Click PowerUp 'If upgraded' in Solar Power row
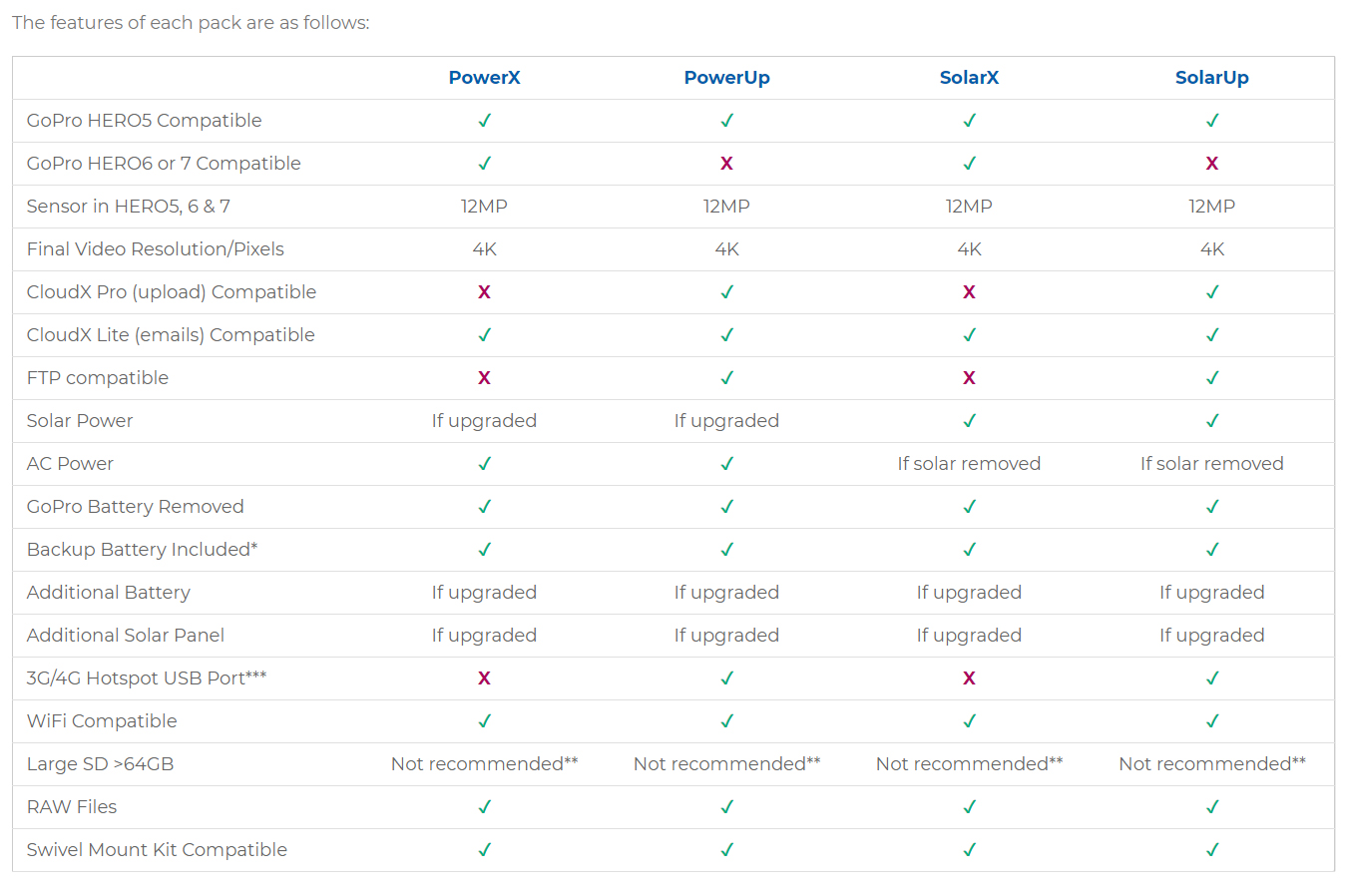 click(x=726, y=421)
